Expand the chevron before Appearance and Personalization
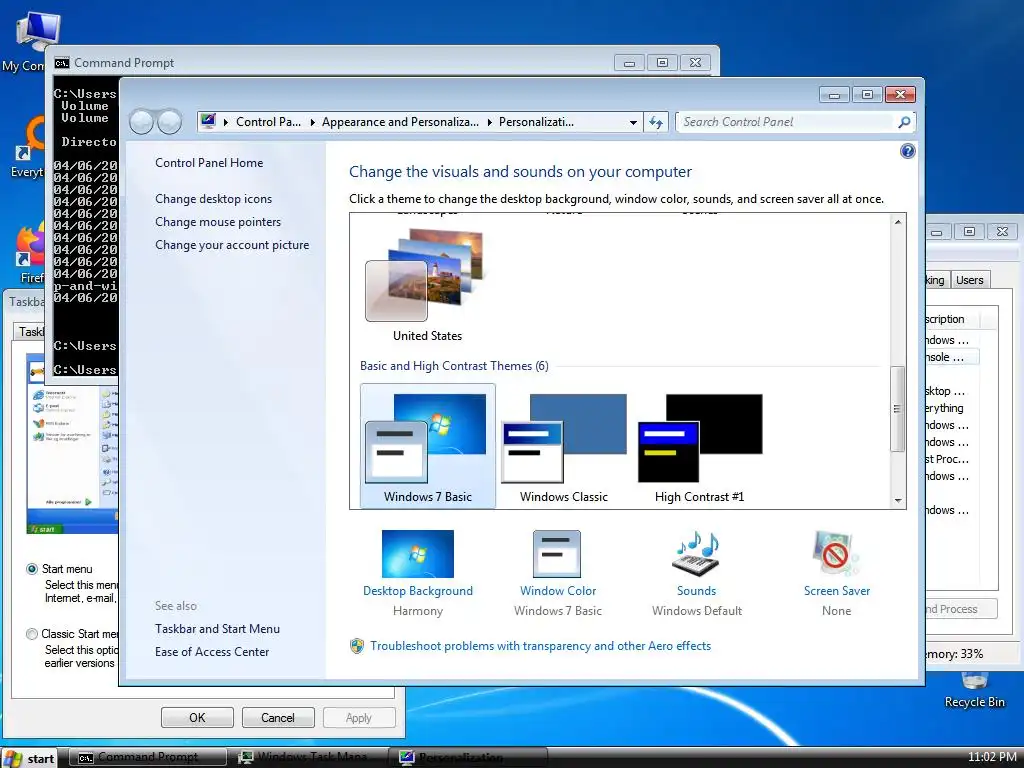This screenshot has height=768, width=1024. [312, 122]
